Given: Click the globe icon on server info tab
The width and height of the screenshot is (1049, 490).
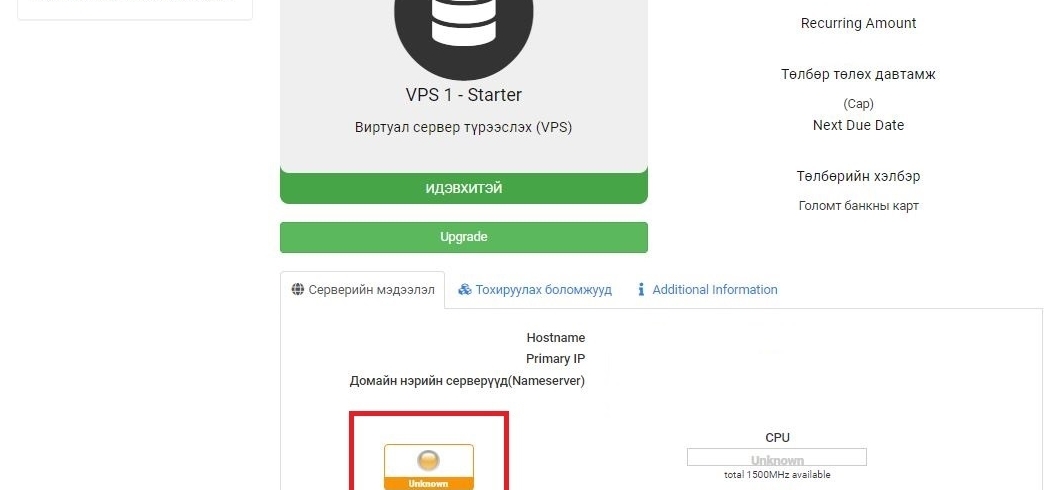Looking at the screenshot, I should (298, 290).
